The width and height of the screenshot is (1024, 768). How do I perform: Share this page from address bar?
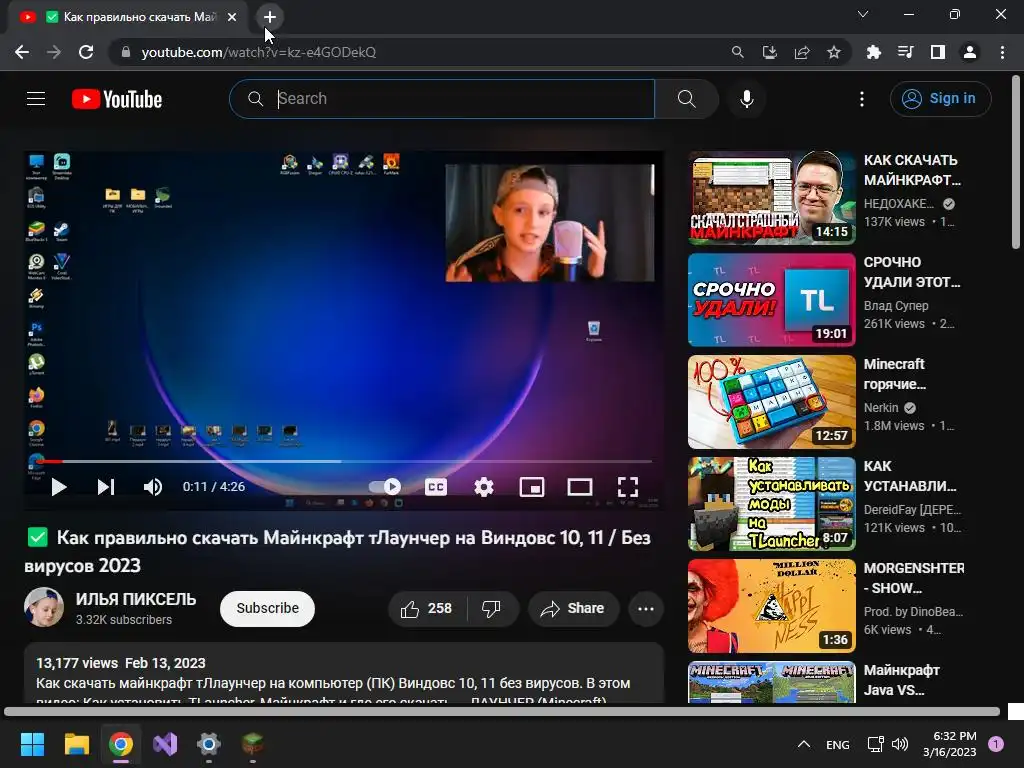tap(802, 52)
